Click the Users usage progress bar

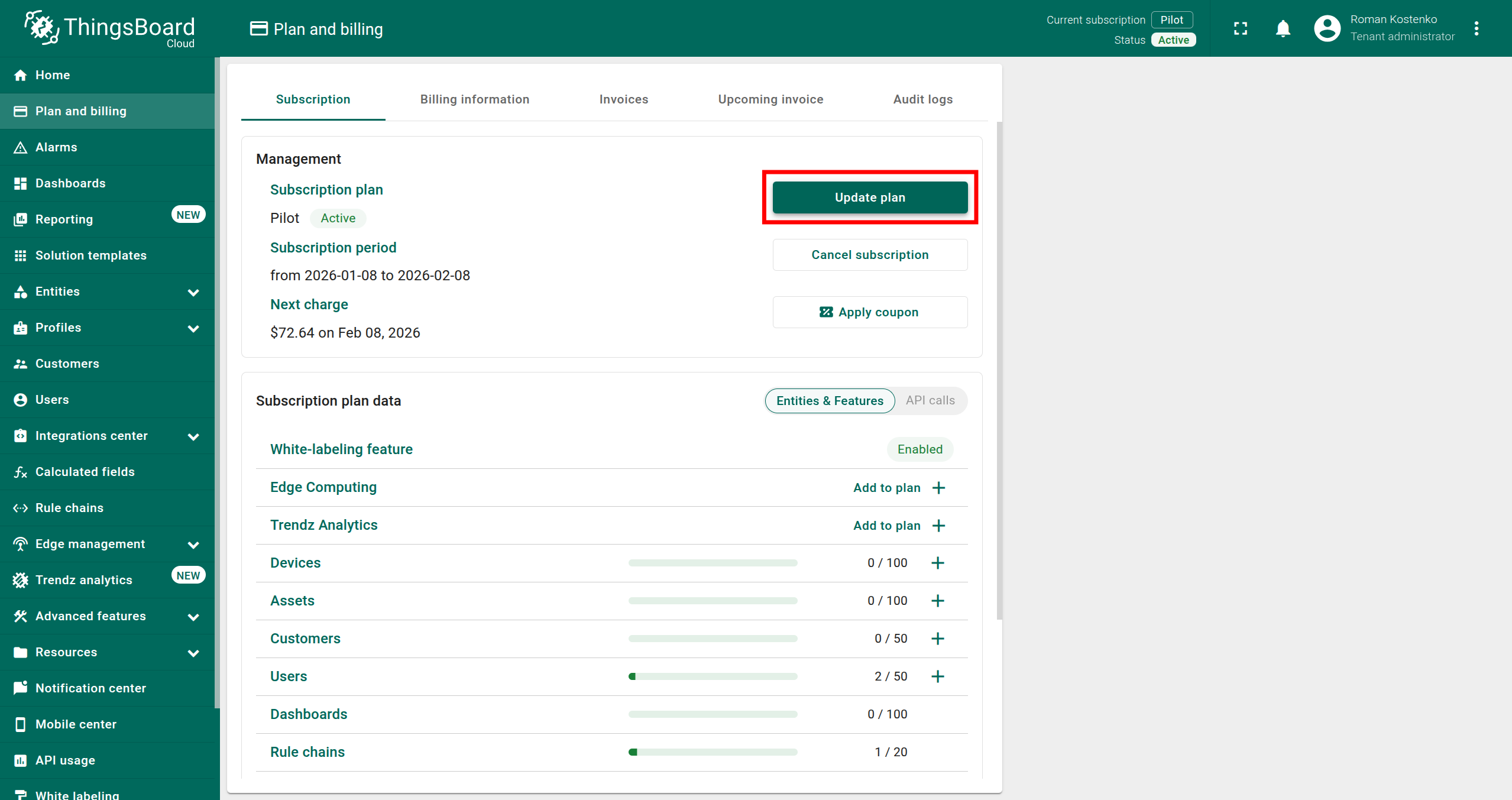(713, 676)
